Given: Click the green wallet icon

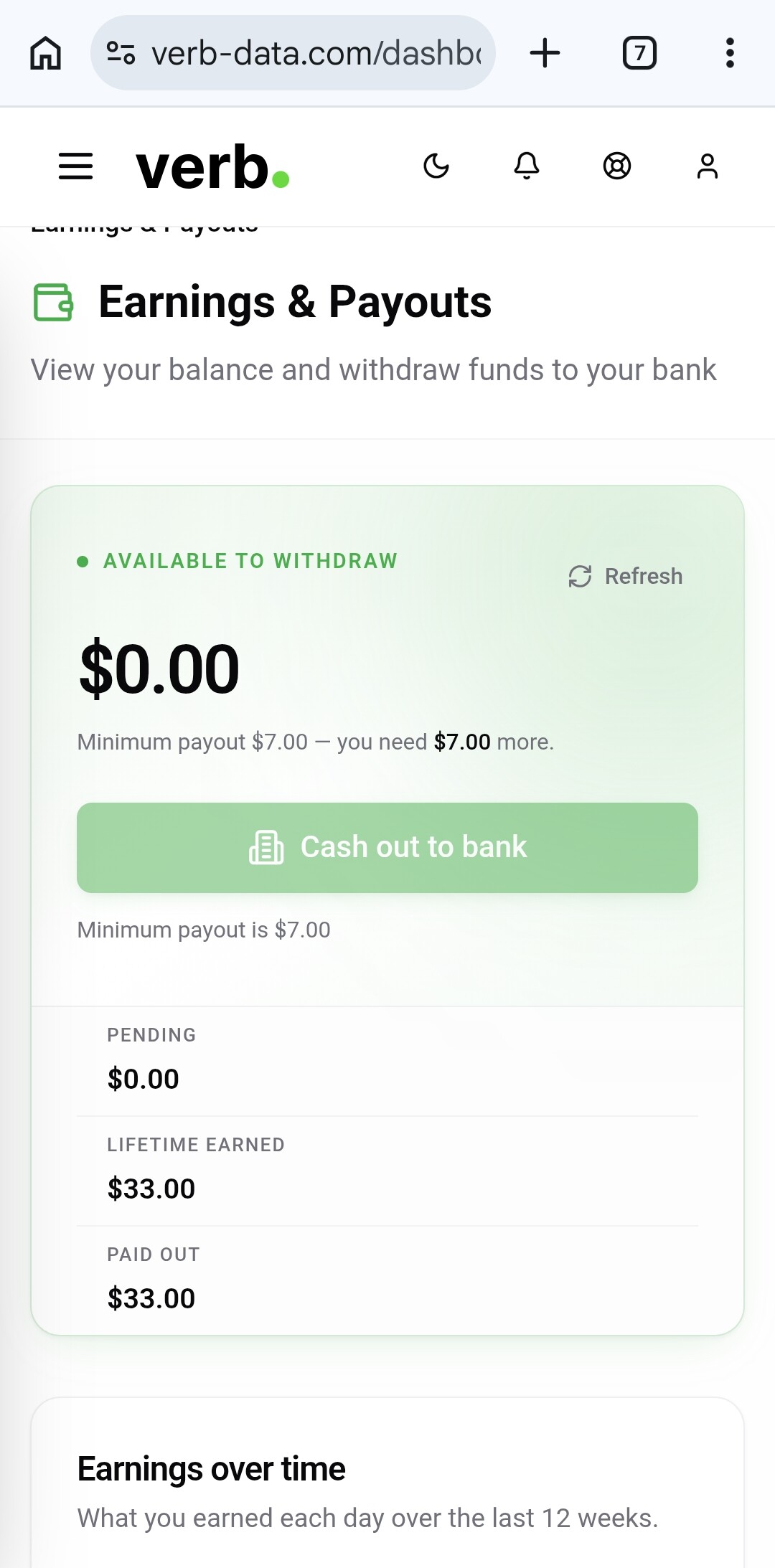Looking at the screenshot, I should coord(54,302).
